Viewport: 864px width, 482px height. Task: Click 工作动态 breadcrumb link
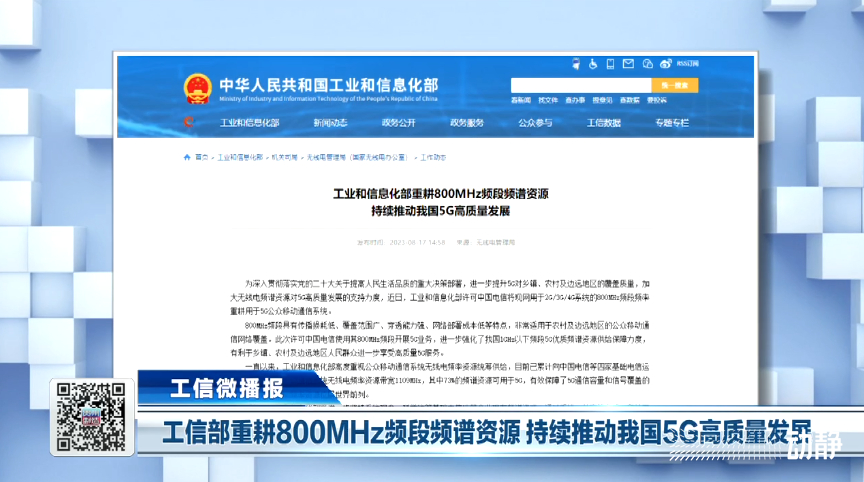(433, 158)
